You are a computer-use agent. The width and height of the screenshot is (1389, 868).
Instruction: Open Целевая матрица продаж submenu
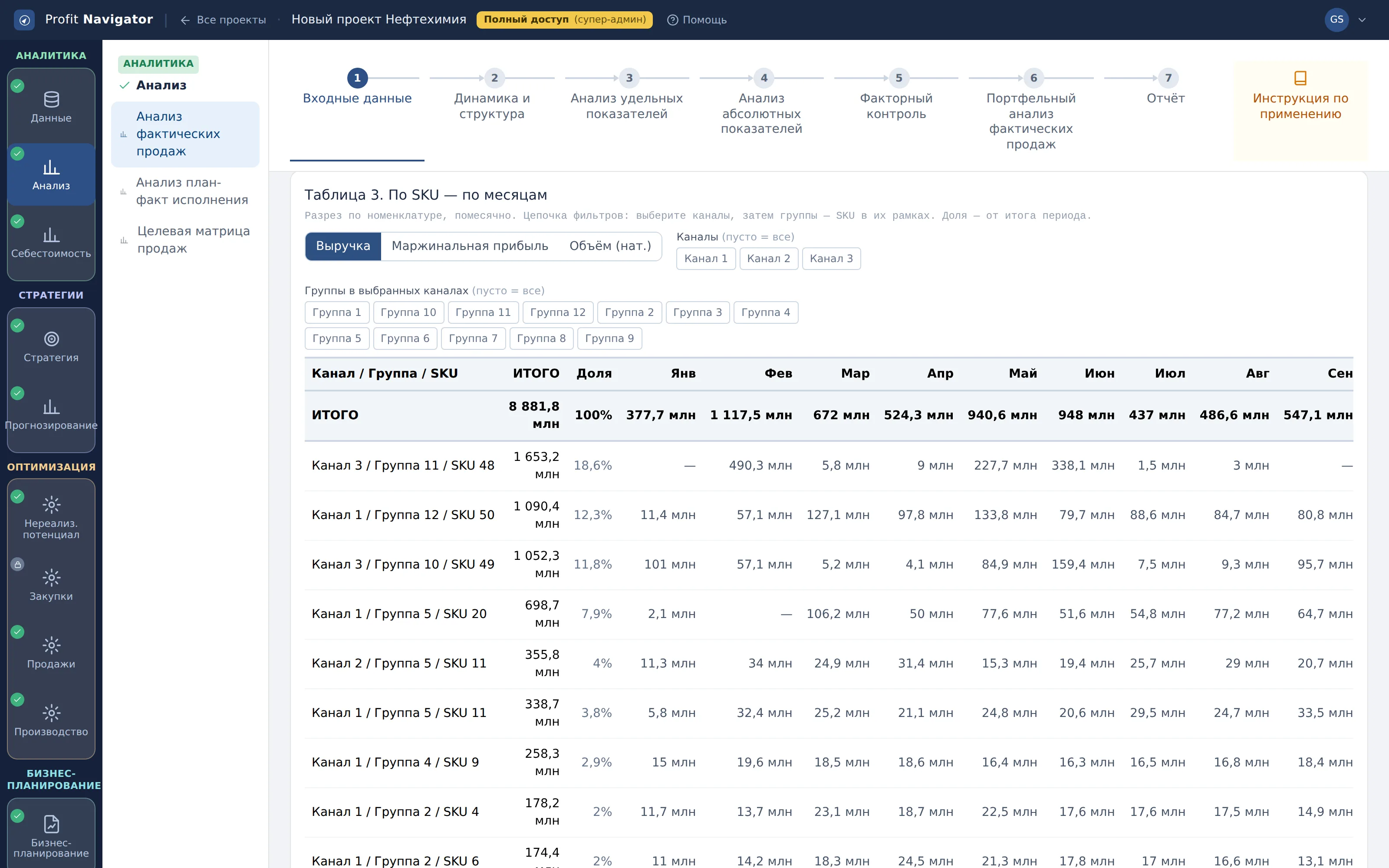(x=185, y=240)
